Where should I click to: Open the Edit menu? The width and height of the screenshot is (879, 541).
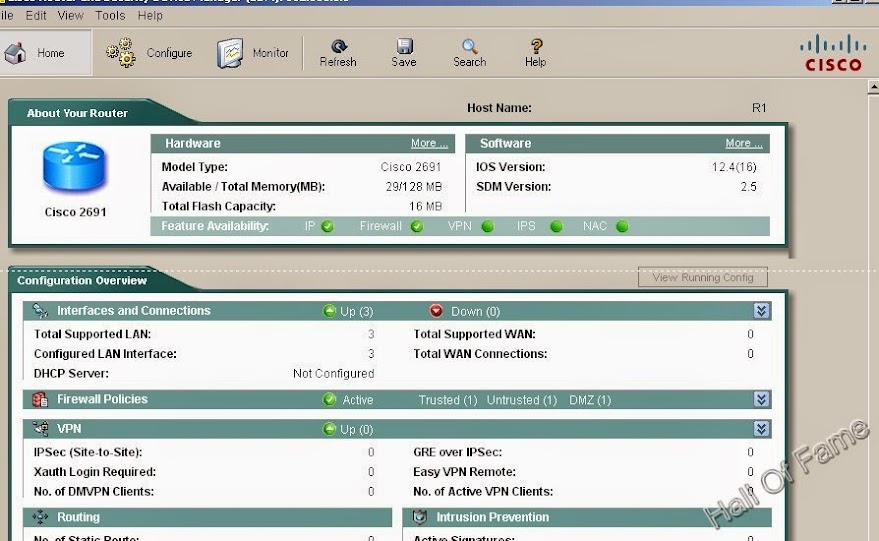click(36, 15)
